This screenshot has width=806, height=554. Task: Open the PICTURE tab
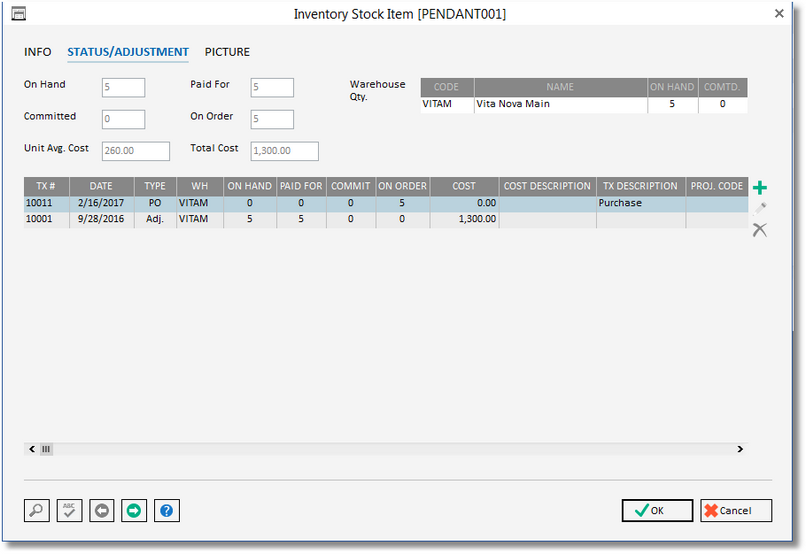pos(227,52)
